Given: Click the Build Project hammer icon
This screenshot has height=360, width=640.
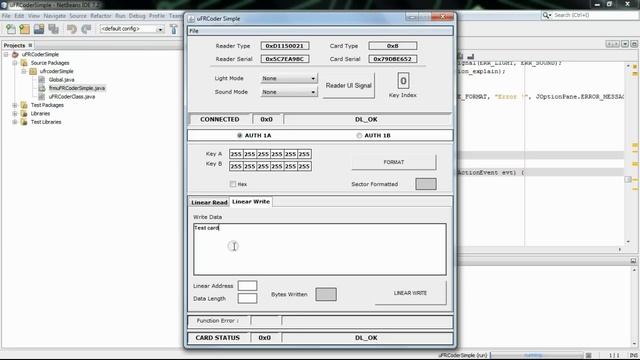Looking at the screenshot, I should point(173,29).
